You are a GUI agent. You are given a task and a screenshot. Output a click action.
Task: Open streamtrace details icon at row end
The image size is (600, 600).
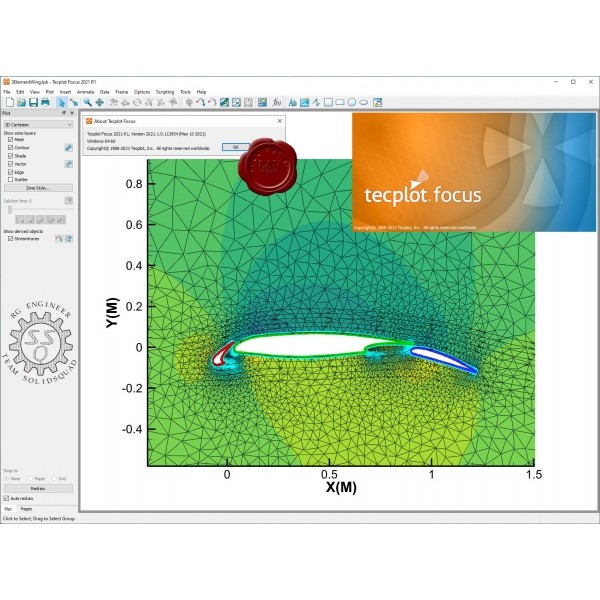point(68,238)
